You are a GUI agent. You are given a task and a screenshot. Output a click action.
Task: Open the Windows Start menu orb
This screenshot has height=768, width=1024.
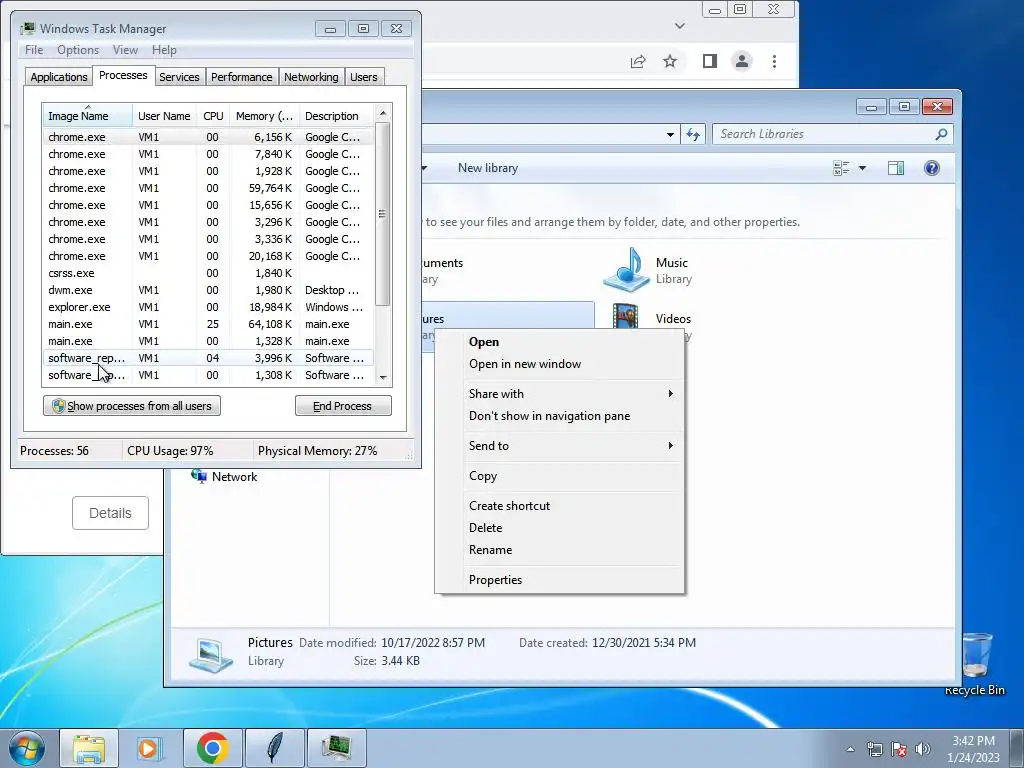point(26,748)
